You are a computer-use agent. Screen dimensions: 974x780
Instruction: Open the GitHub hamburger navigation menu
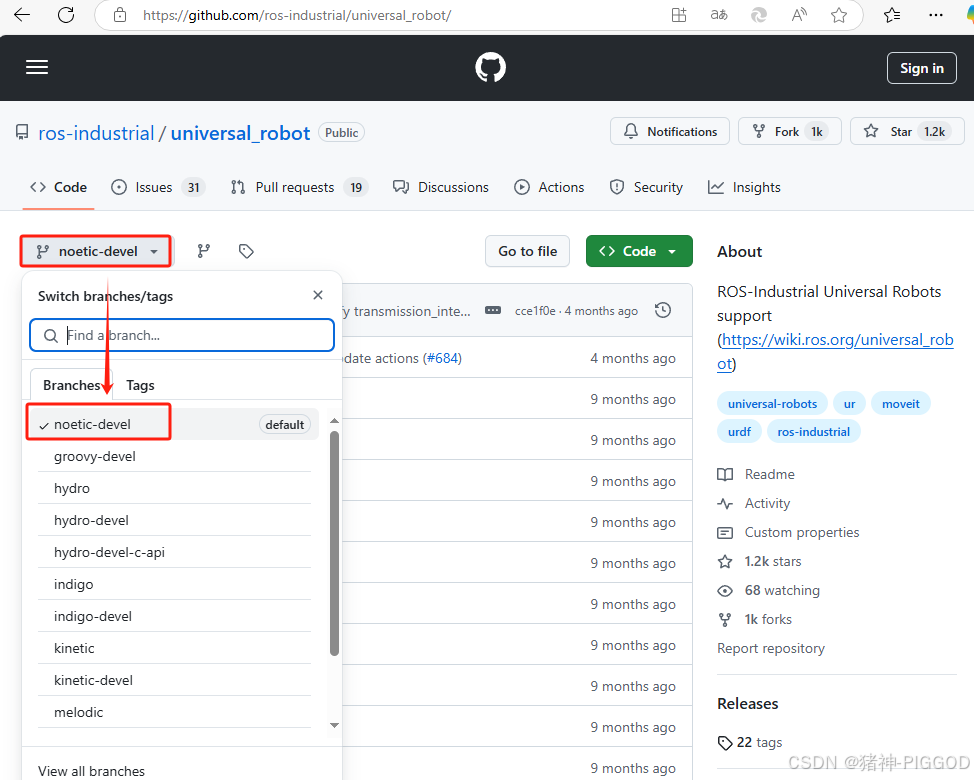tap(37, 67)
